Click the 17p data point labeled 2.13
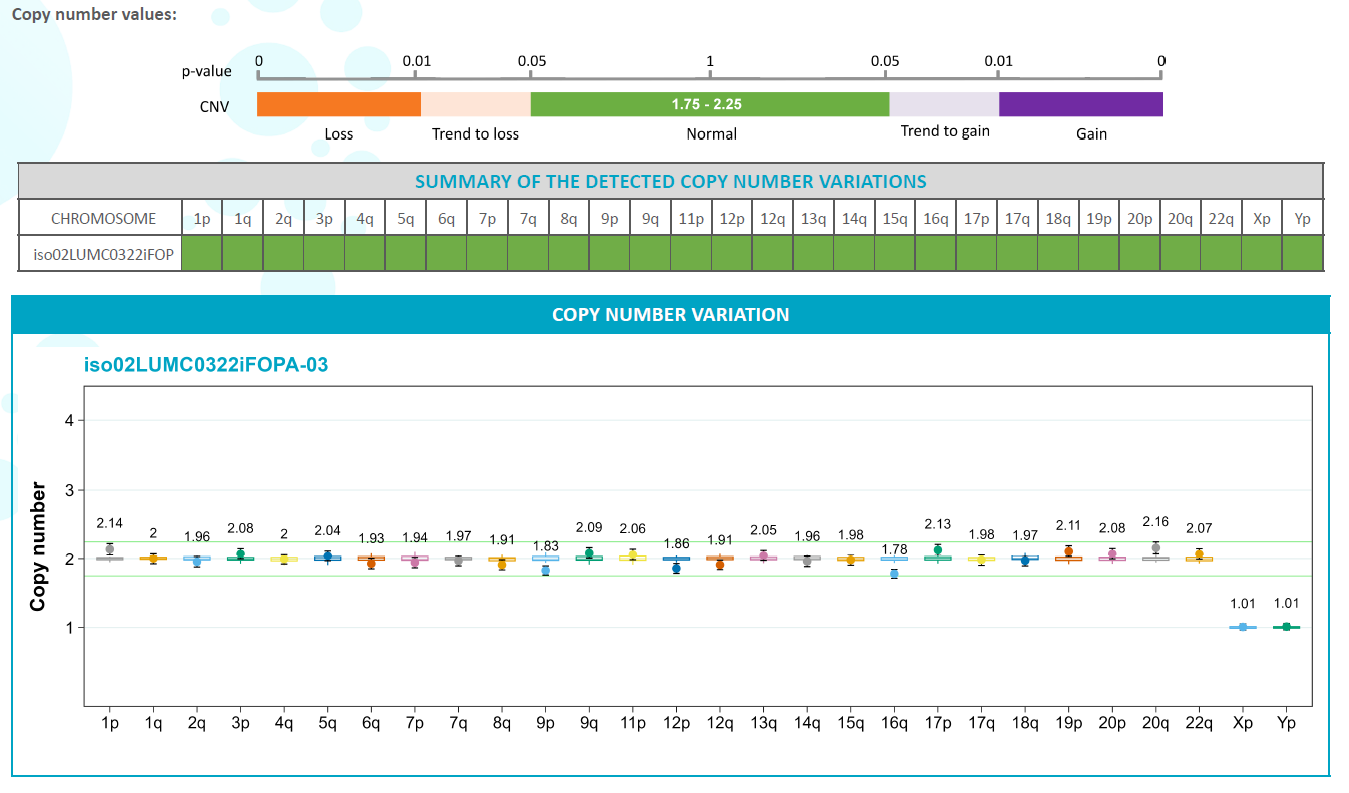The height and width of the screenshot is (793, 1349). [x=937, y=549]
